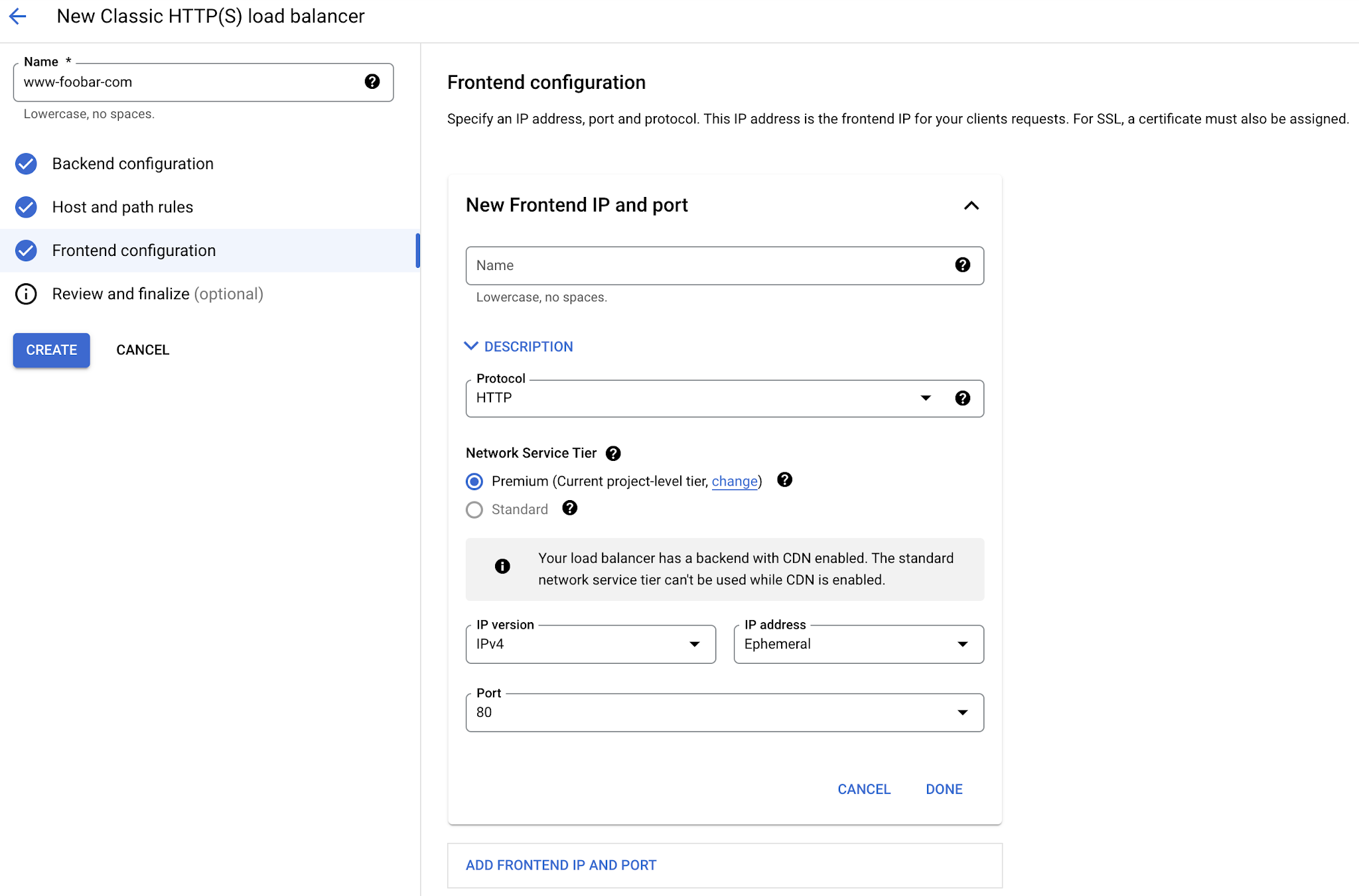Open the Port dropdown
The image size is (1359, 896).
click(725, 713)
